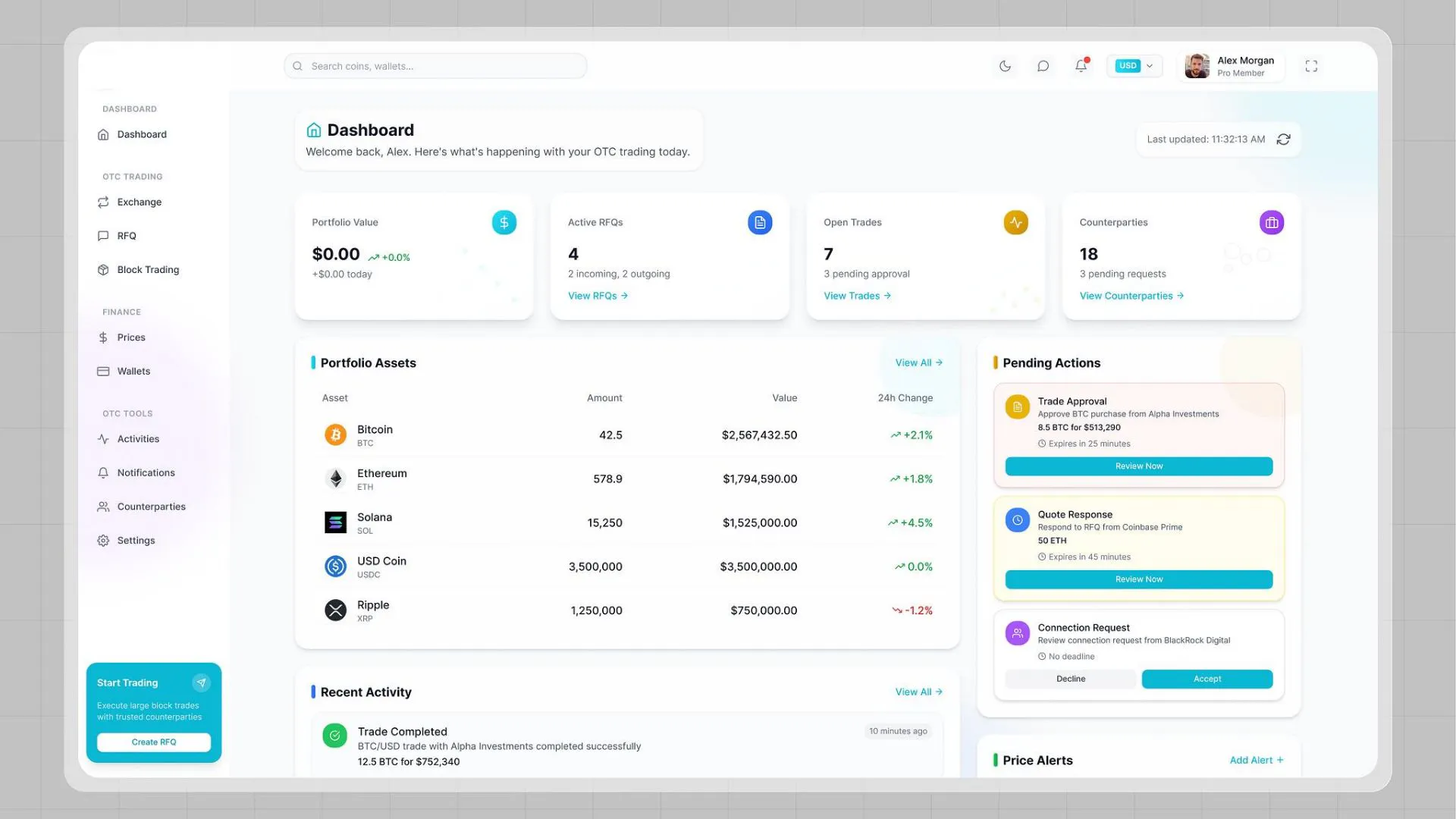The image size is (1456, 819).
Task: Focus the search coins and wallets field
Action: 435,66
